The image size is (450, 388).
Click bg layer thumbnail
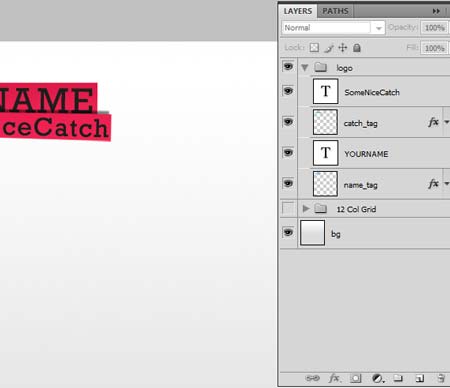coord(312,233)
